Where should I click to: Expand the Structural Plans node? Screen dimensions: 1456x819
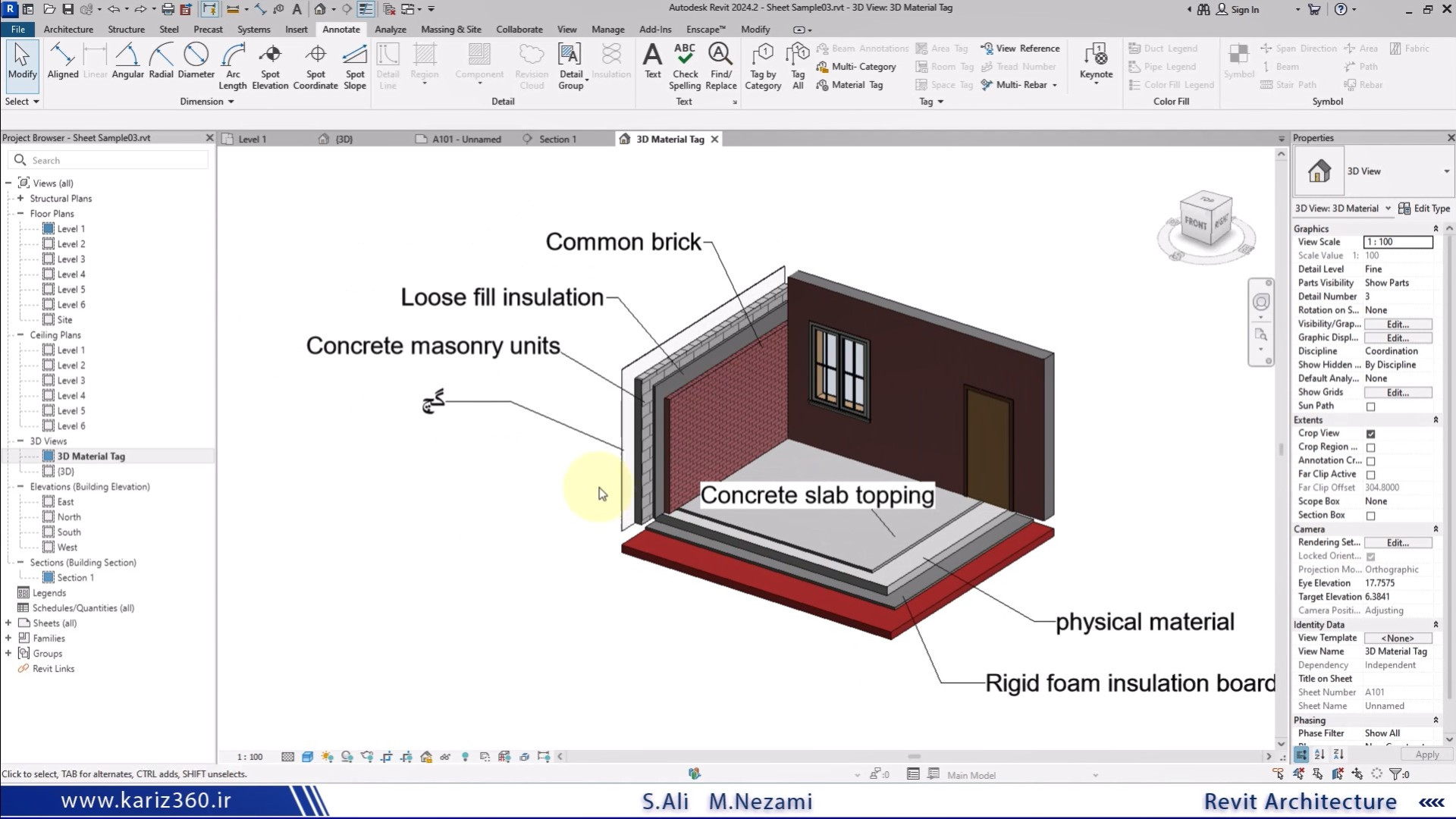[x=20, y=198]
